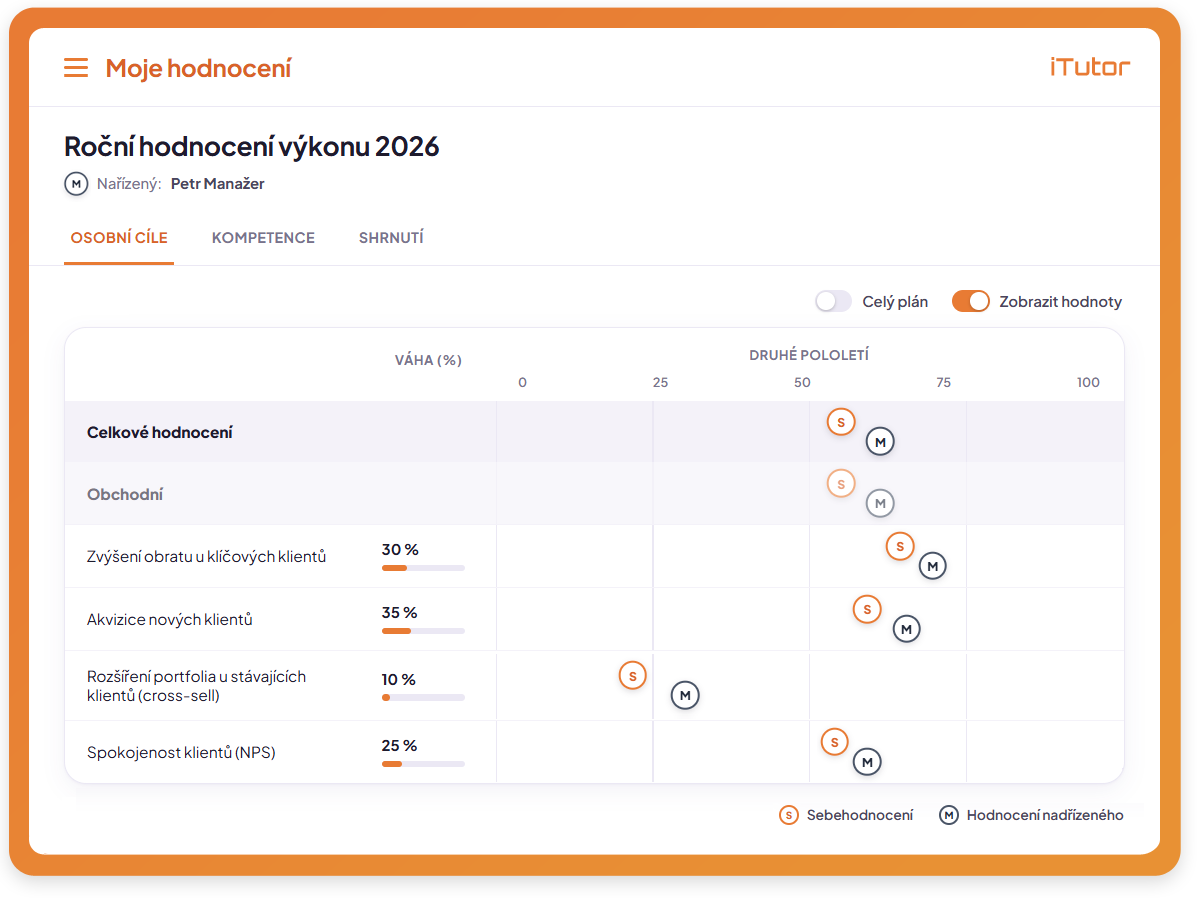Click S marker for Spokojenost klientů (NPS)

[x=834, y=742]
